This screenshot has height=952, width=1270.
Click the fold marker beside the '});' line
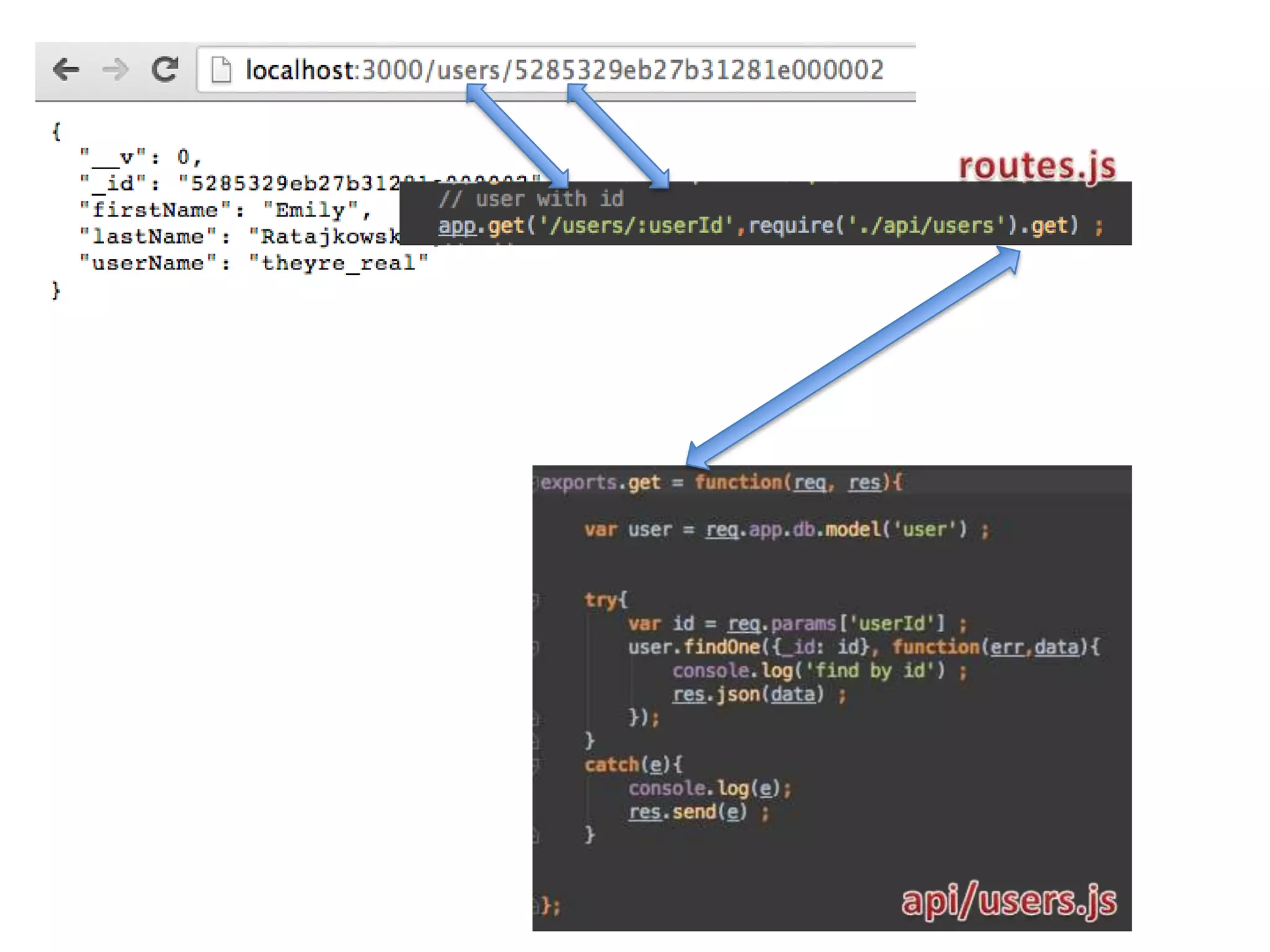[x=536, y=718]
